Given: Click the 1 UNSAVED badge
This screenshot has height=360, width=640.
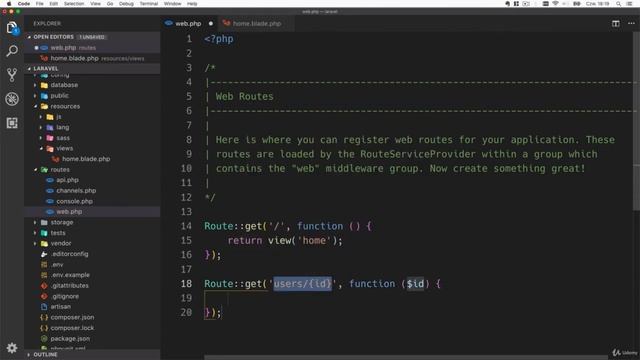Looking at the screenshot, I should pyautogui.click(x=92, y=37).
